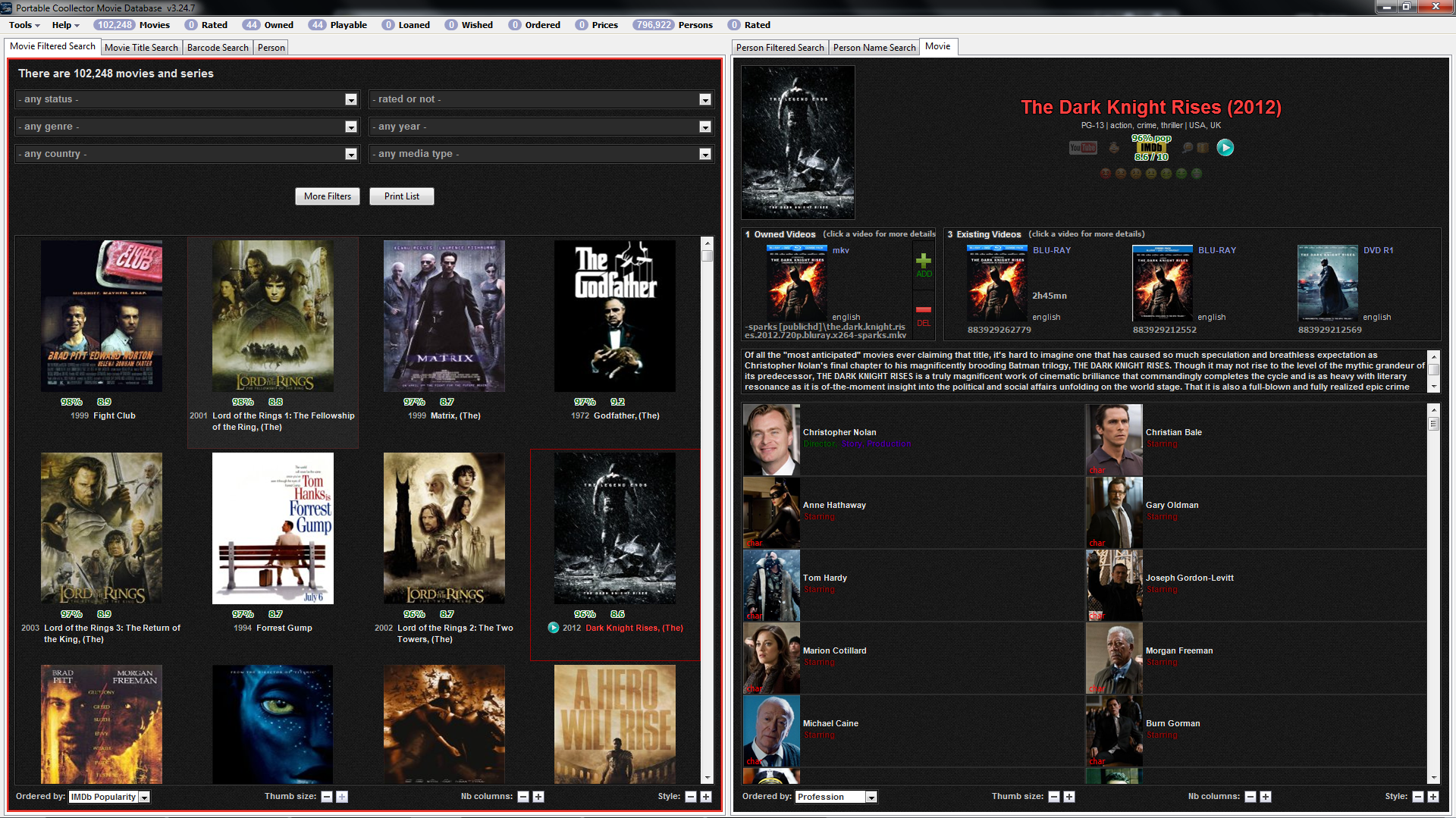This screenshot has width=1456, height=818.
Task: Show the 0 Wished movies counter
Action: 469,25
